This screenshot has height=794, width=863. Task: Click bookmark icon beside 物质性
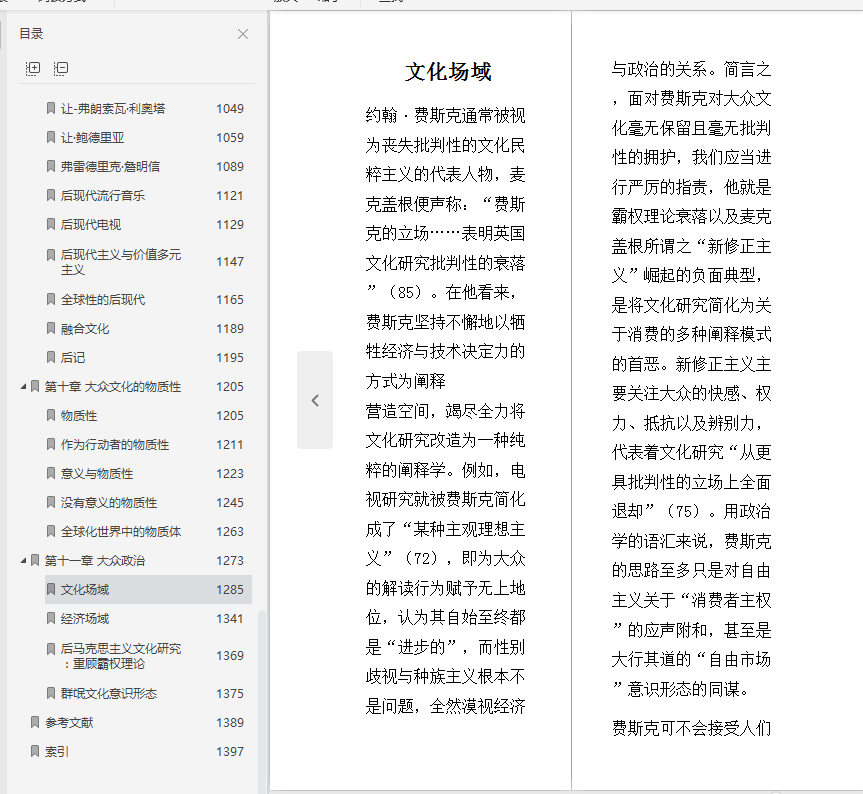51,416
